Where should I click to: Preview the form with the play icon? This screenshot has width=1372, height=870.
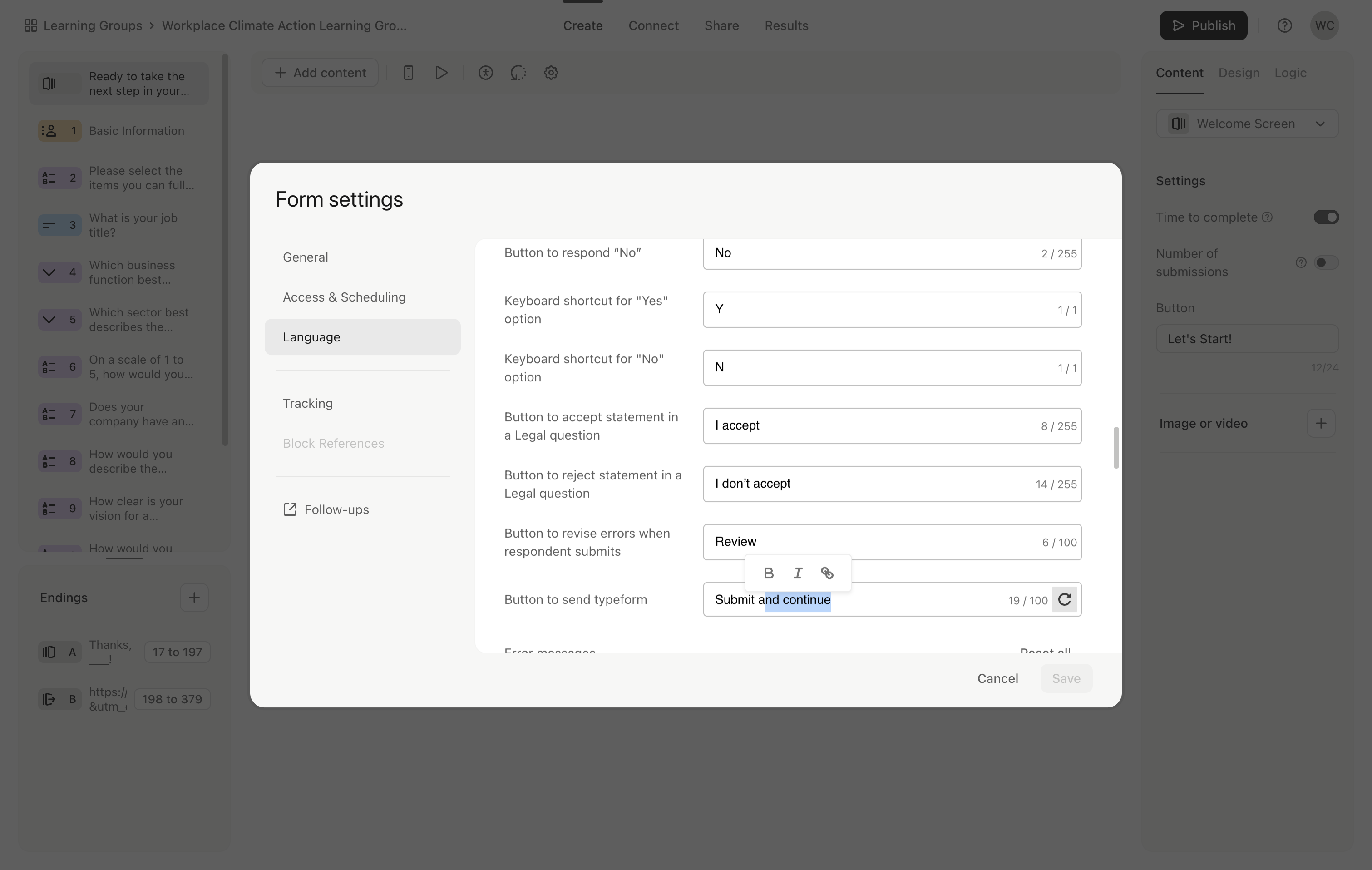[441, 73]
